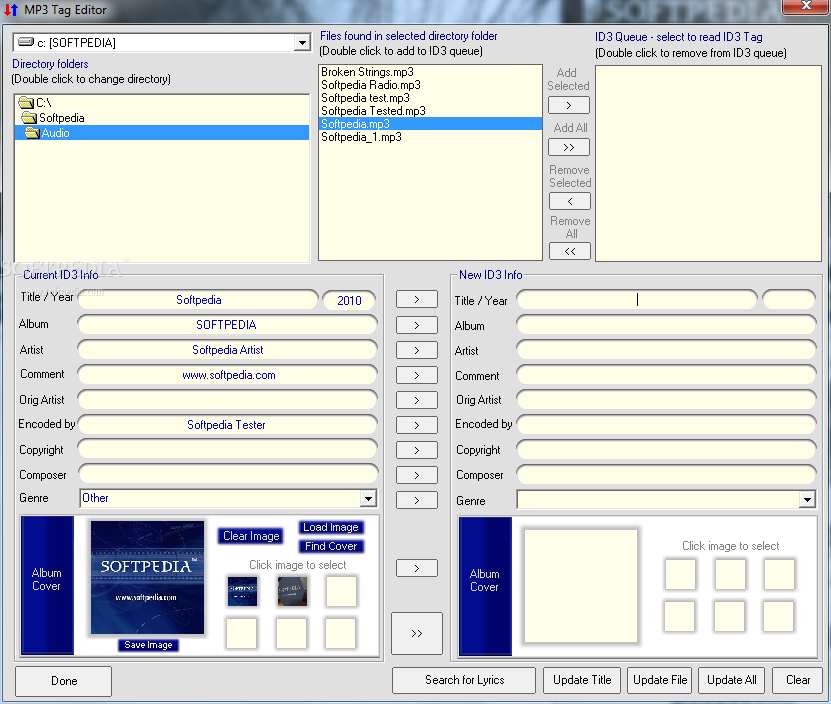The width and height of the screenshot is (831, 704).
Task: Copy album cover to new ID3 info
Action: pyautogui.click(x=417, y=568)
